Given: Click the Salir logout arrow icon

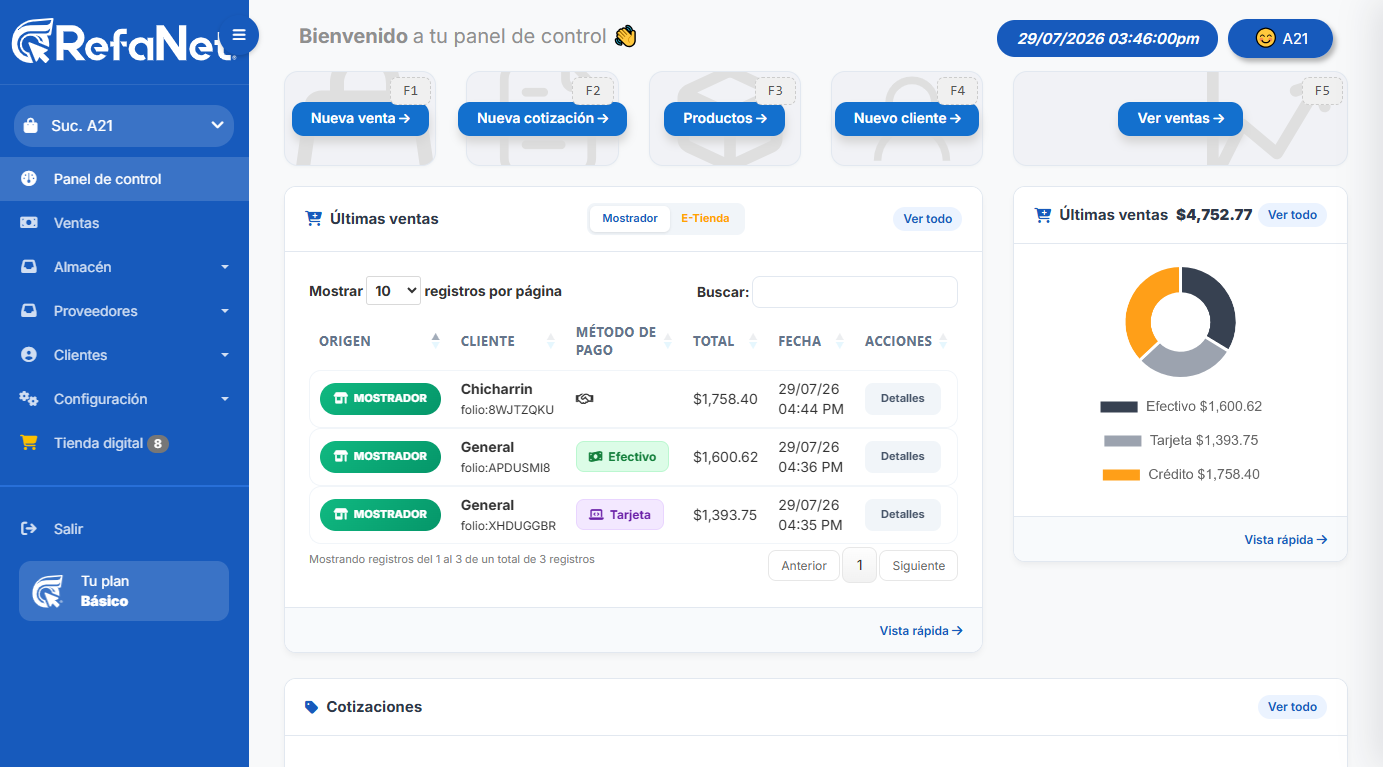Looking at the screenshot, I should click(29, 529).
